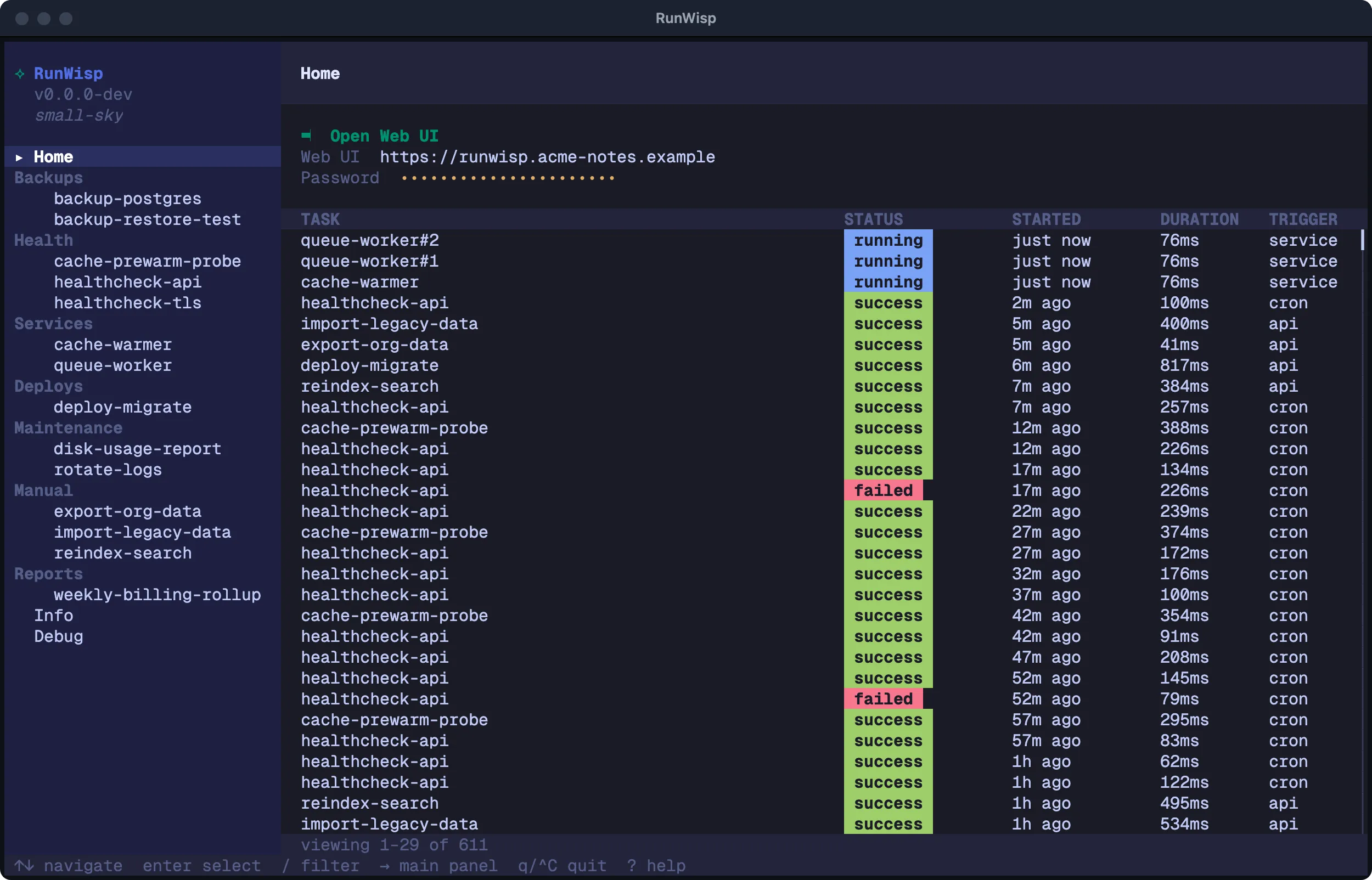Viewport: 1372px width, 880px height.
Task: Click the navigate arrows icon in footer
Action: click(x=24, y=866)
